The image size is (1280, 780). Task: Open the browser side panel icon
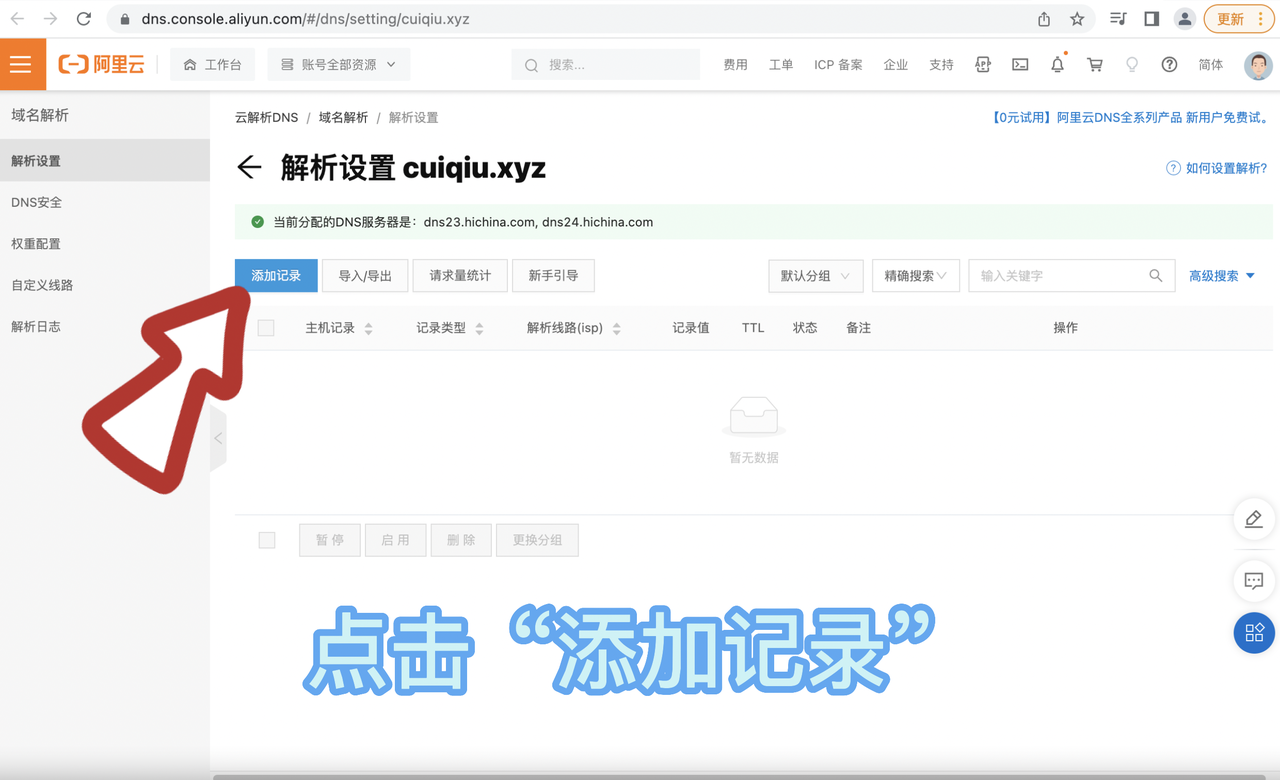(1151, 19)
